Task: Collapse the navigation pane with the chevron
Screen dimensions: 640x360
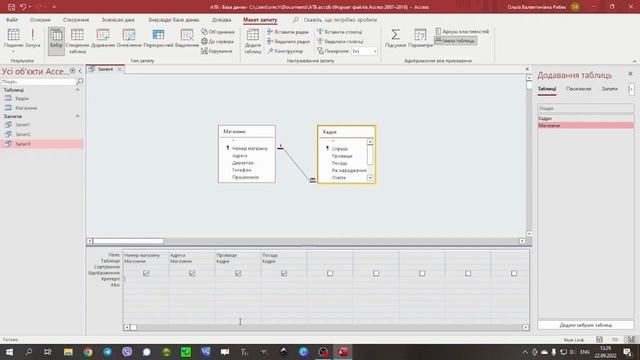Action: [80, 71]
